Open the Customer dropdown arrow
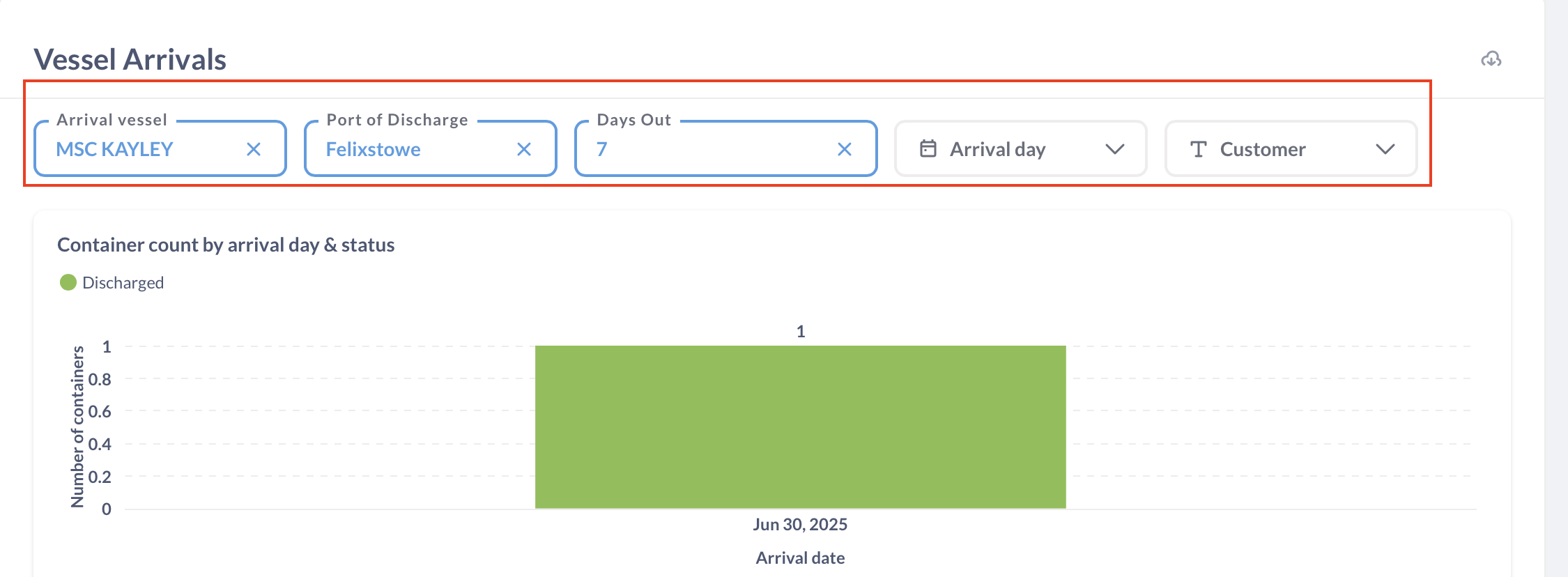Viewport: 1568px width, 577px height. (1385, 149)
